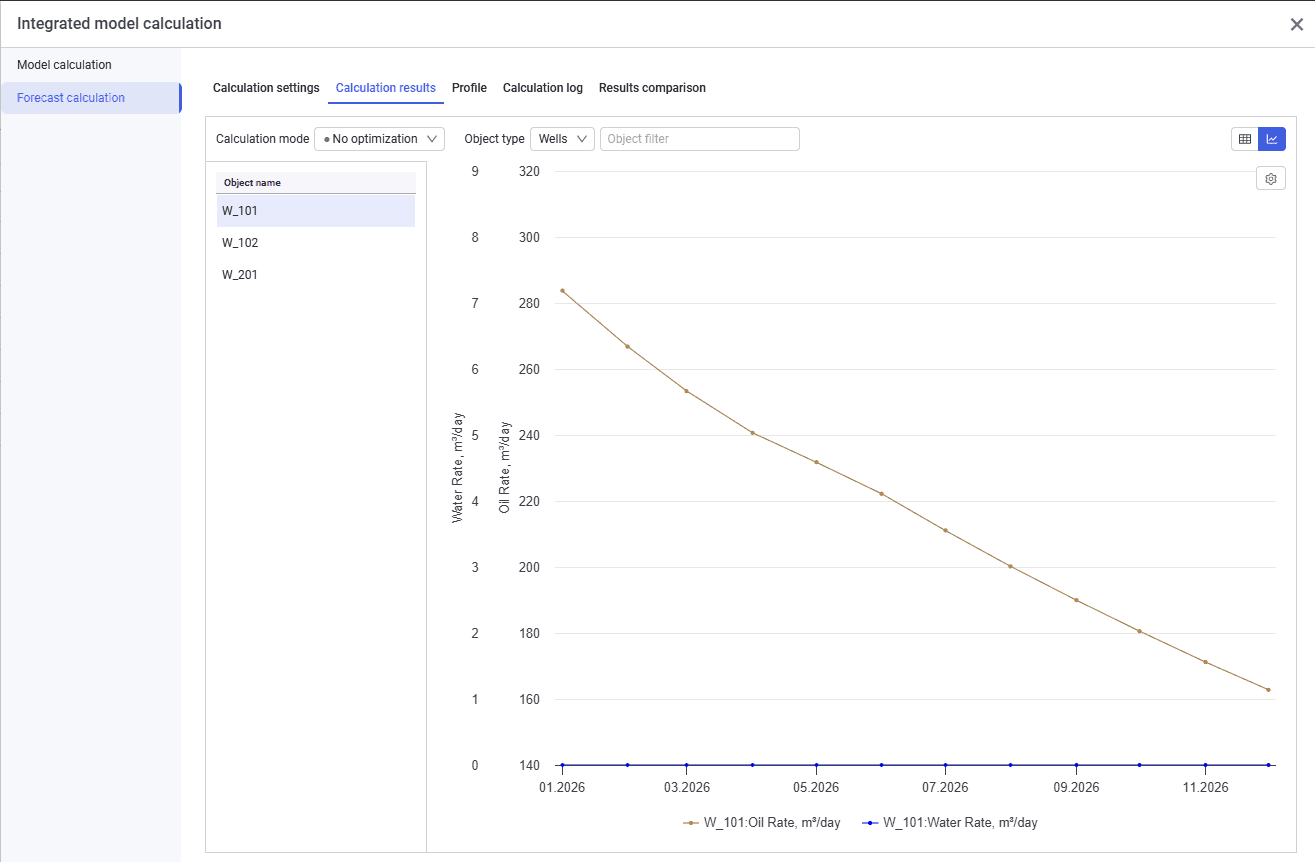Go to the Results comparison tab
Image resolution: width=1315 pixels, height=862 pixels.
click(652, 88)
